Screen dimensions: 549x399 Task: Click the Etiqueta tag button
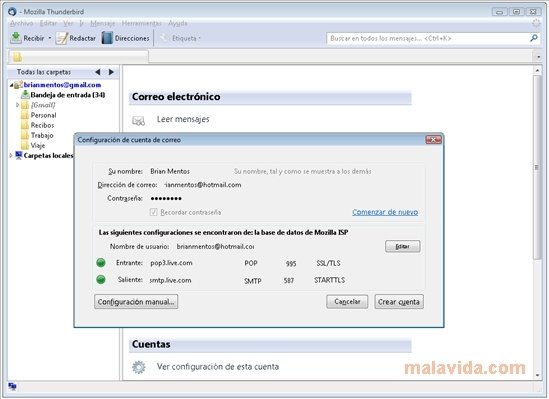click(x=180, y=38)
